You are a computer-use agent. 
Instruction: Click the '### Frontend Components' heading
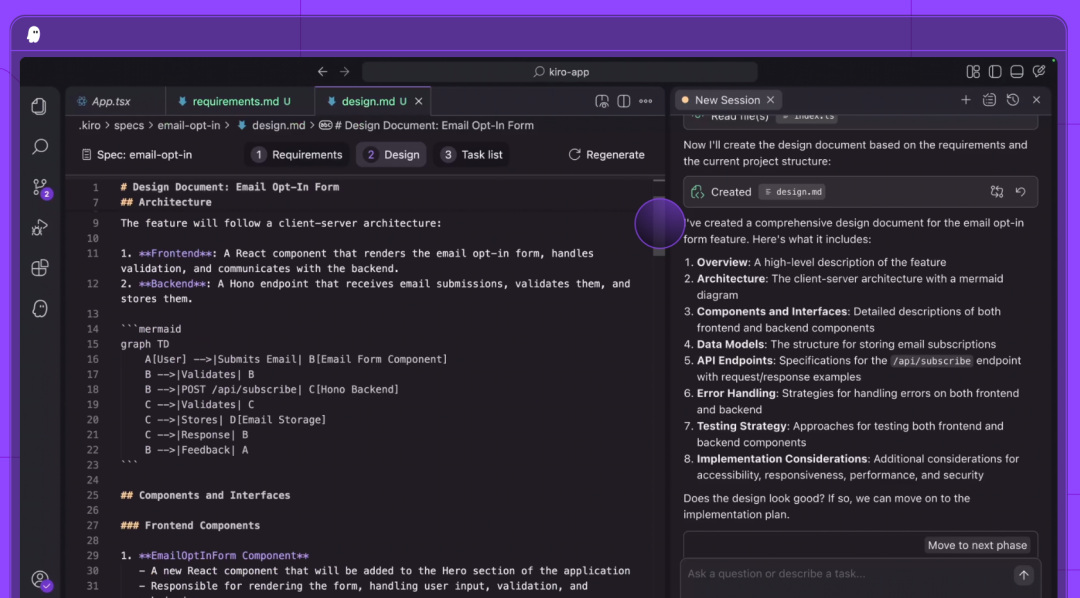[190, 526]
